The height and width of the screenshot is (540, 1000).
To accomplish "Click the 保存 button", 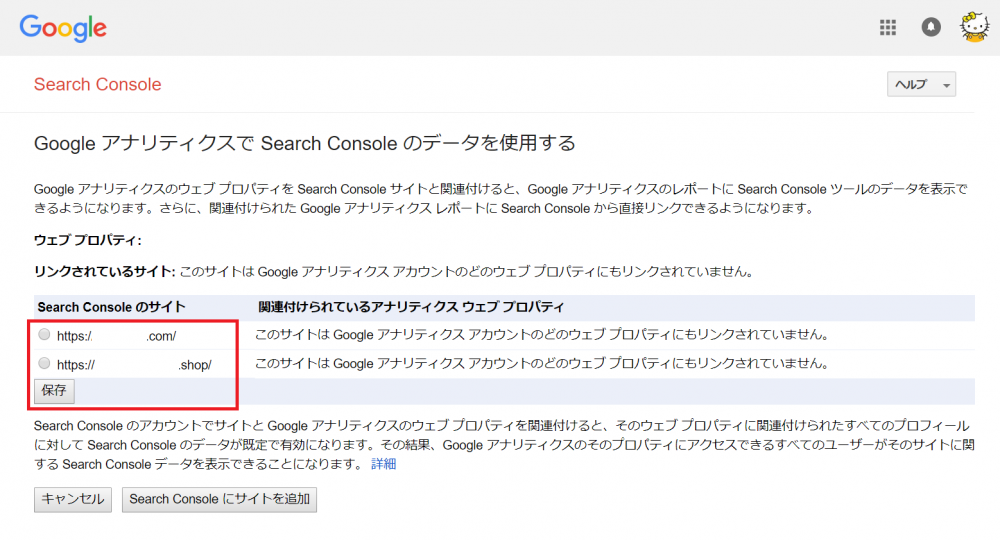I will [54, 390].
